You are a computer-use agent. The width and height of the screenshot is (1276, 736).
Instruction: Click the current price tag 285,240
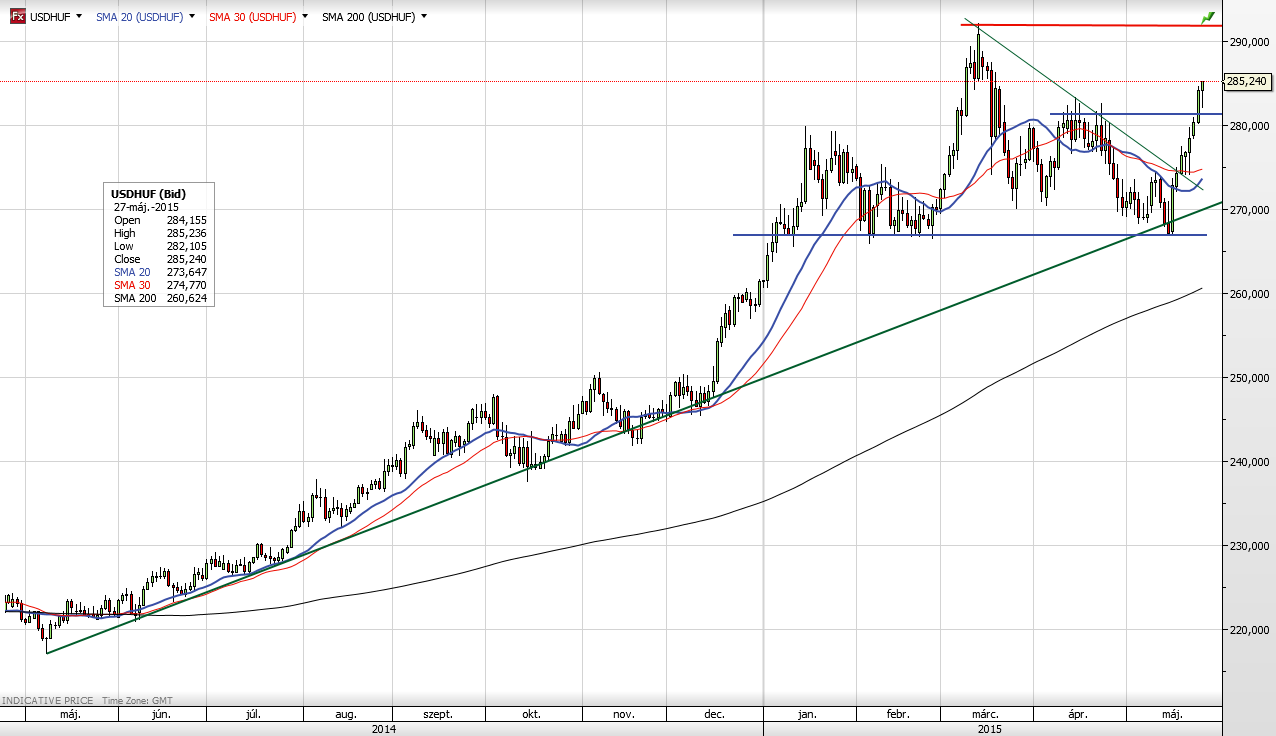(x=1246, y=82)
